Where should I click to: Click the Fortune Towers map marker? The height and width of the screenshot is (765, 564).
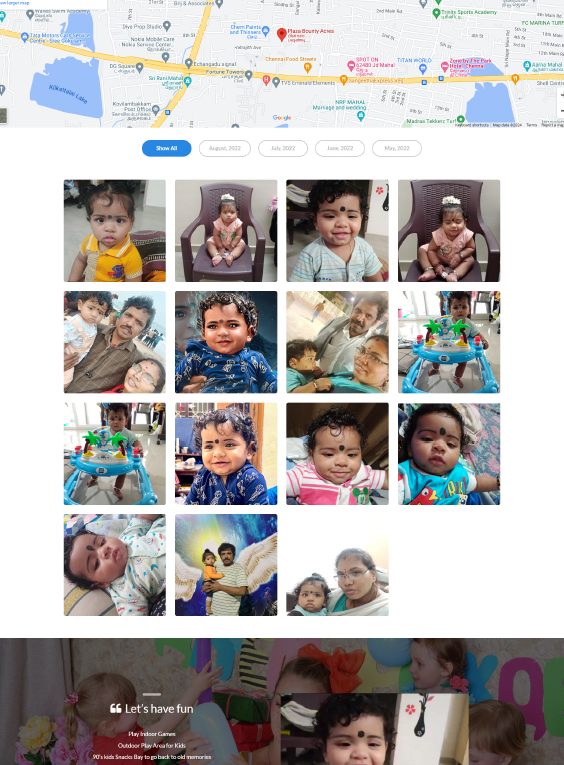pos(249,75)
